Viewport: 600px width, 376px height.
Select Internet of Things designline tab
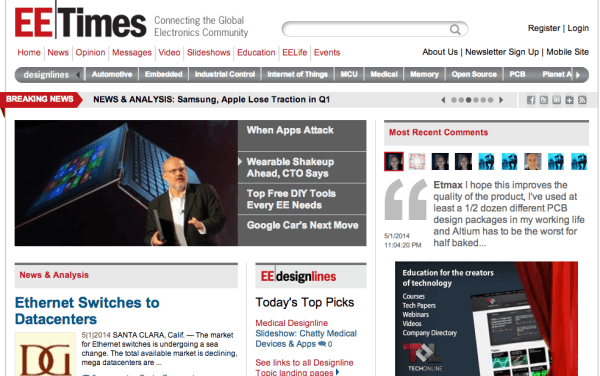click(x=297, y=75)
